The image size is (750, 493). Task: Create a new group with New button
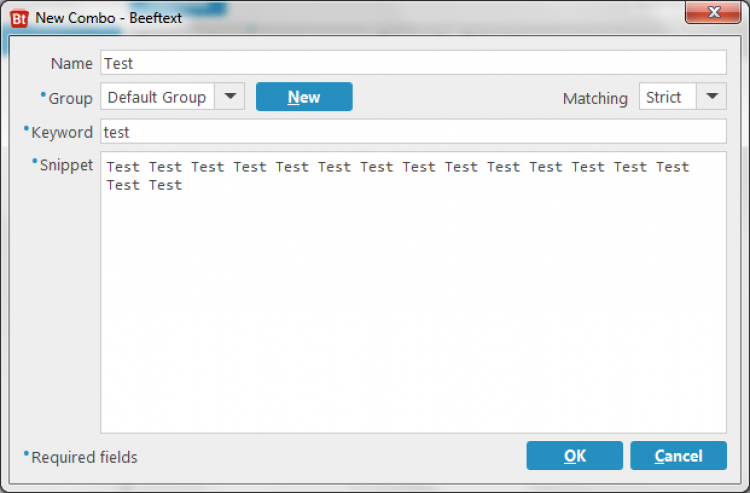(304, 97)
